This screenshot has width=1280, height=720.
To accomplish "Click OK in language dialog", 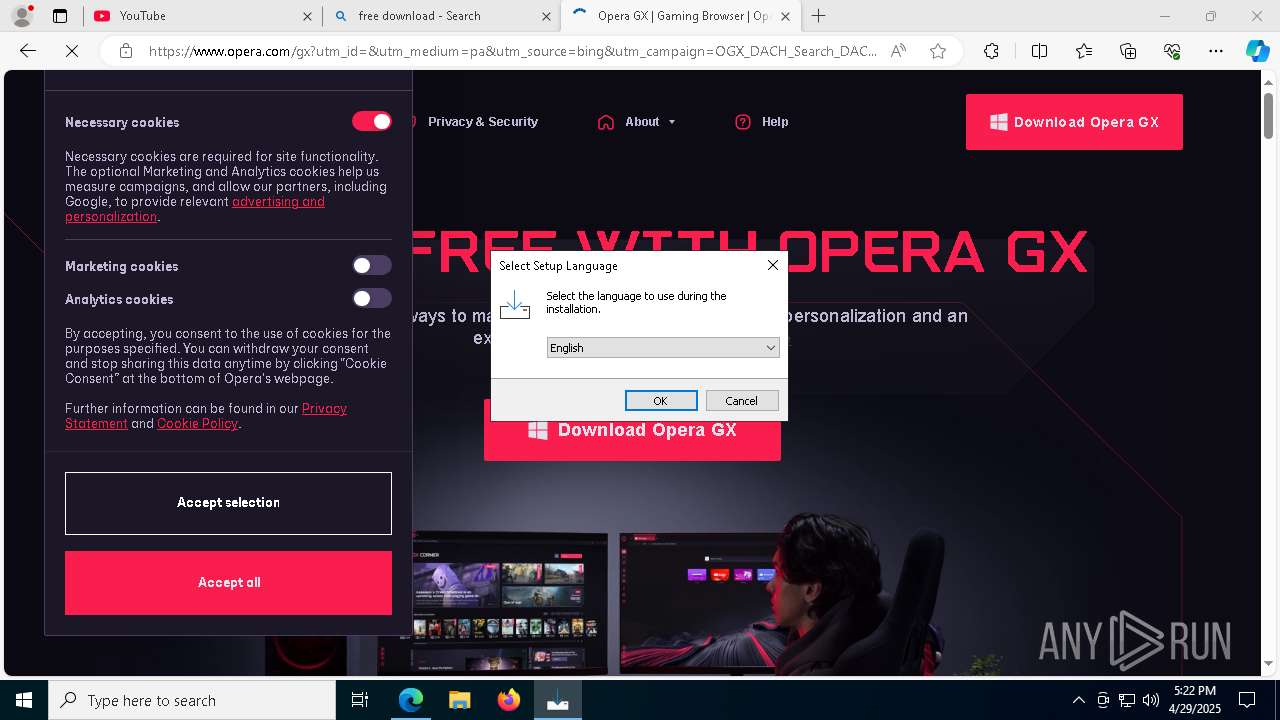I will pos(661,400).
